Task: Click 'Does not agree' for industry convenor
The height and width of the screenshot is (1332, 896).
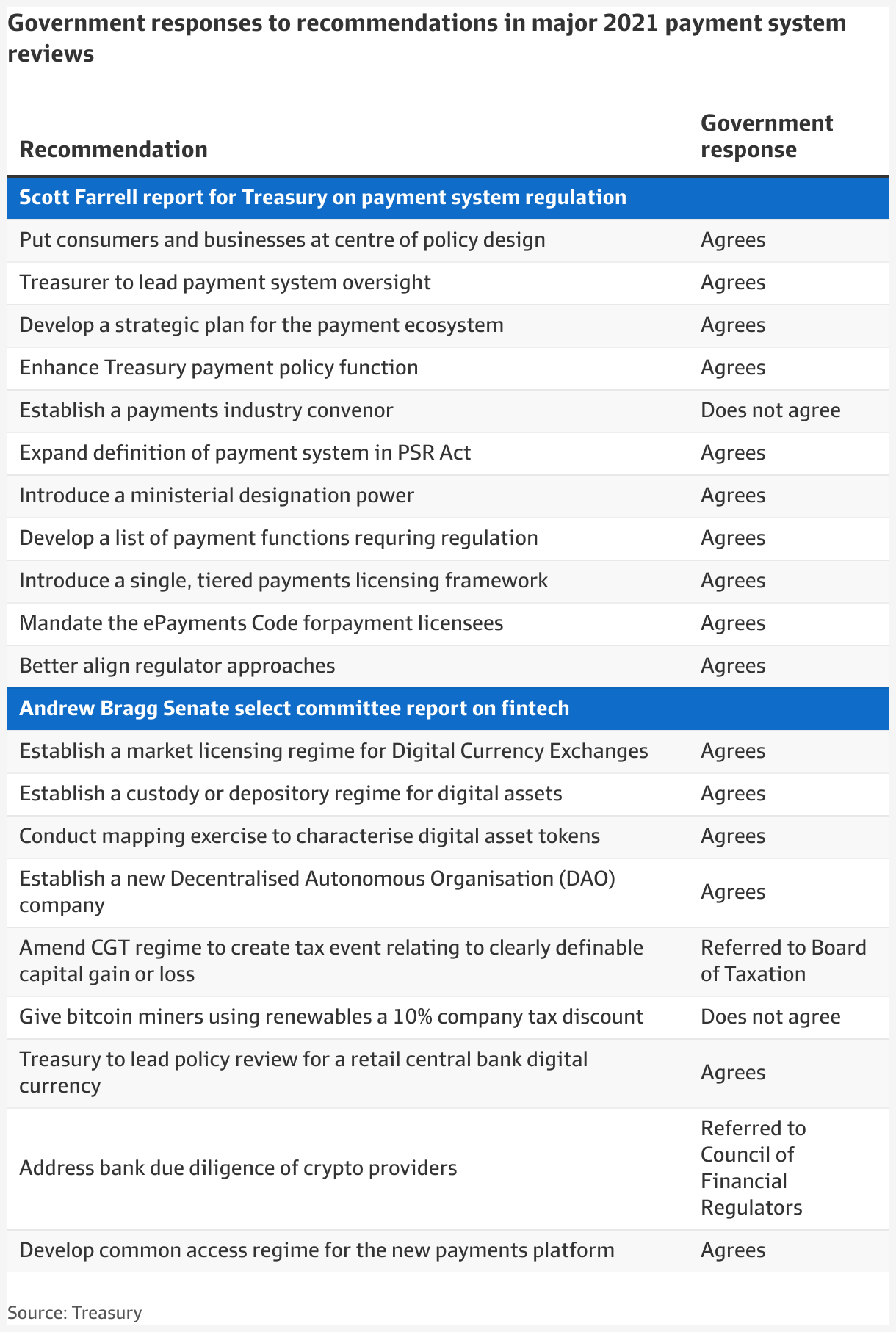Action: click(x=770, y=410)
